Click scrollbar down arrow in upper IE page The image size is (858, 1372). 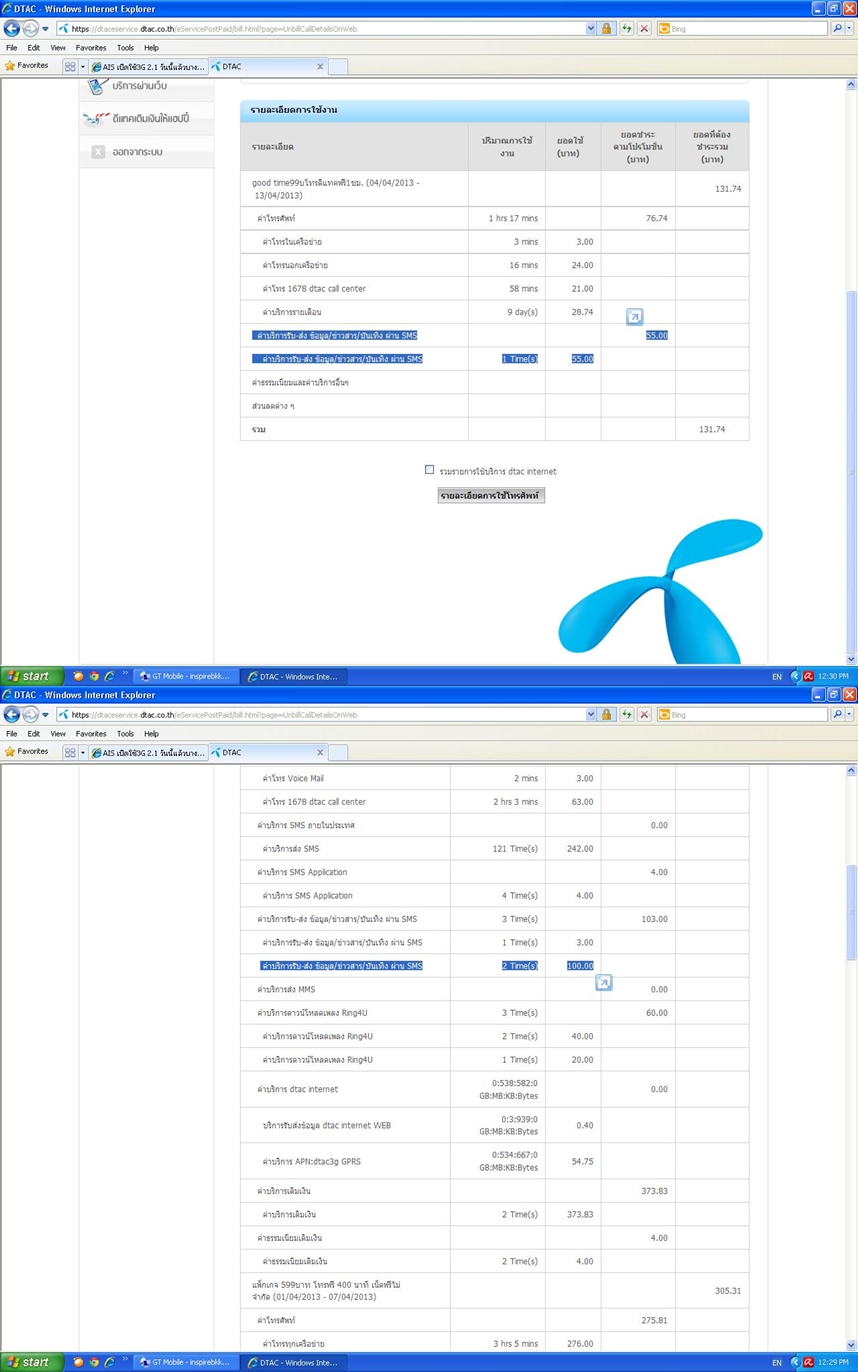click(x=851, y=660)
